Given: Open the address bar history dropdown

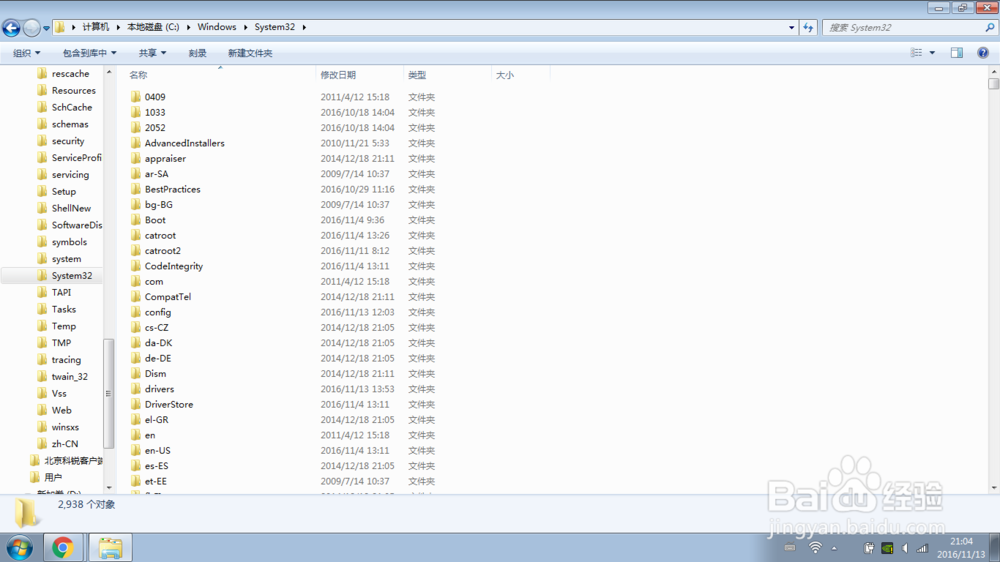Looking at the screenshot, I should [791, 27].
